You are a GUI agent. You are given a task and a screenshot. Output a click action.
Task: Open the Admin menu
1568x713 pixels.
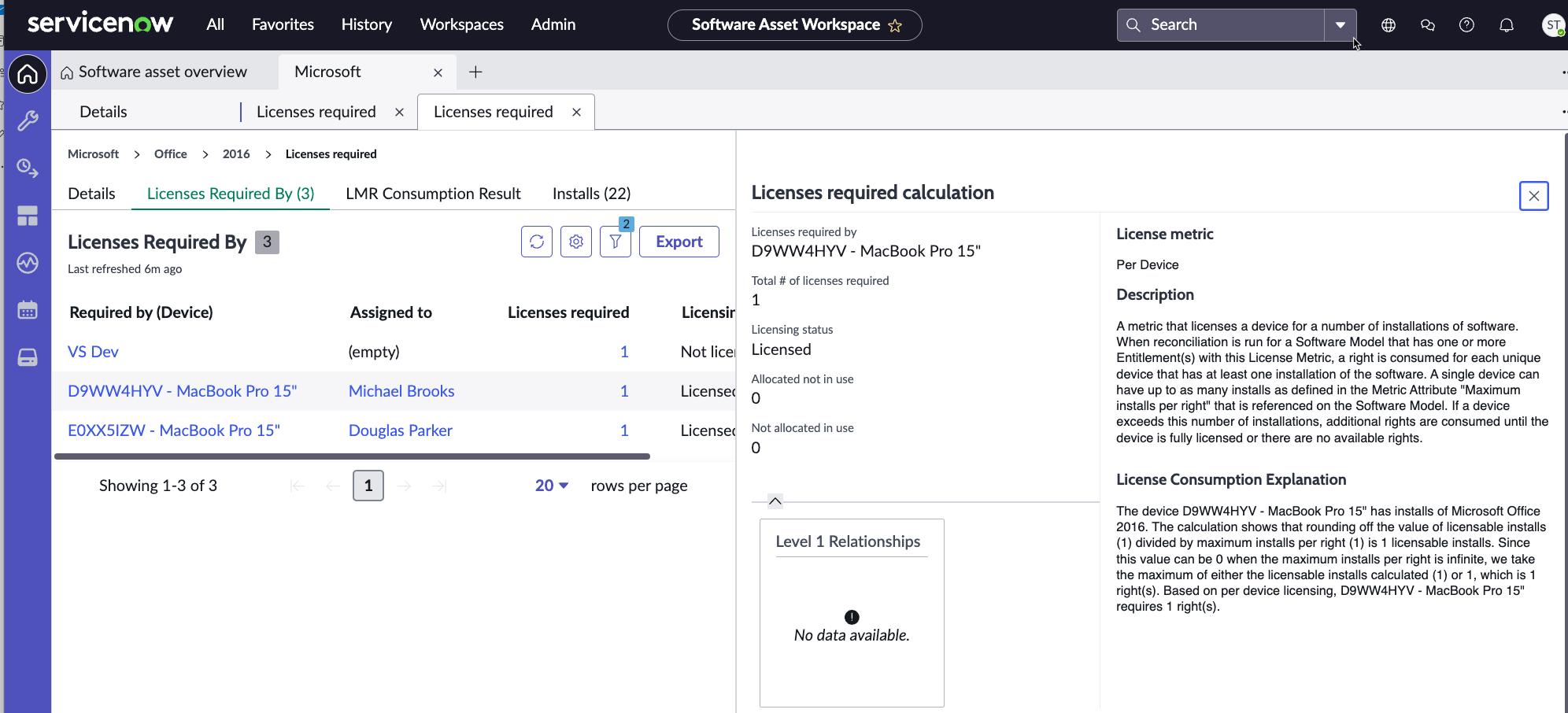[553, 24]
